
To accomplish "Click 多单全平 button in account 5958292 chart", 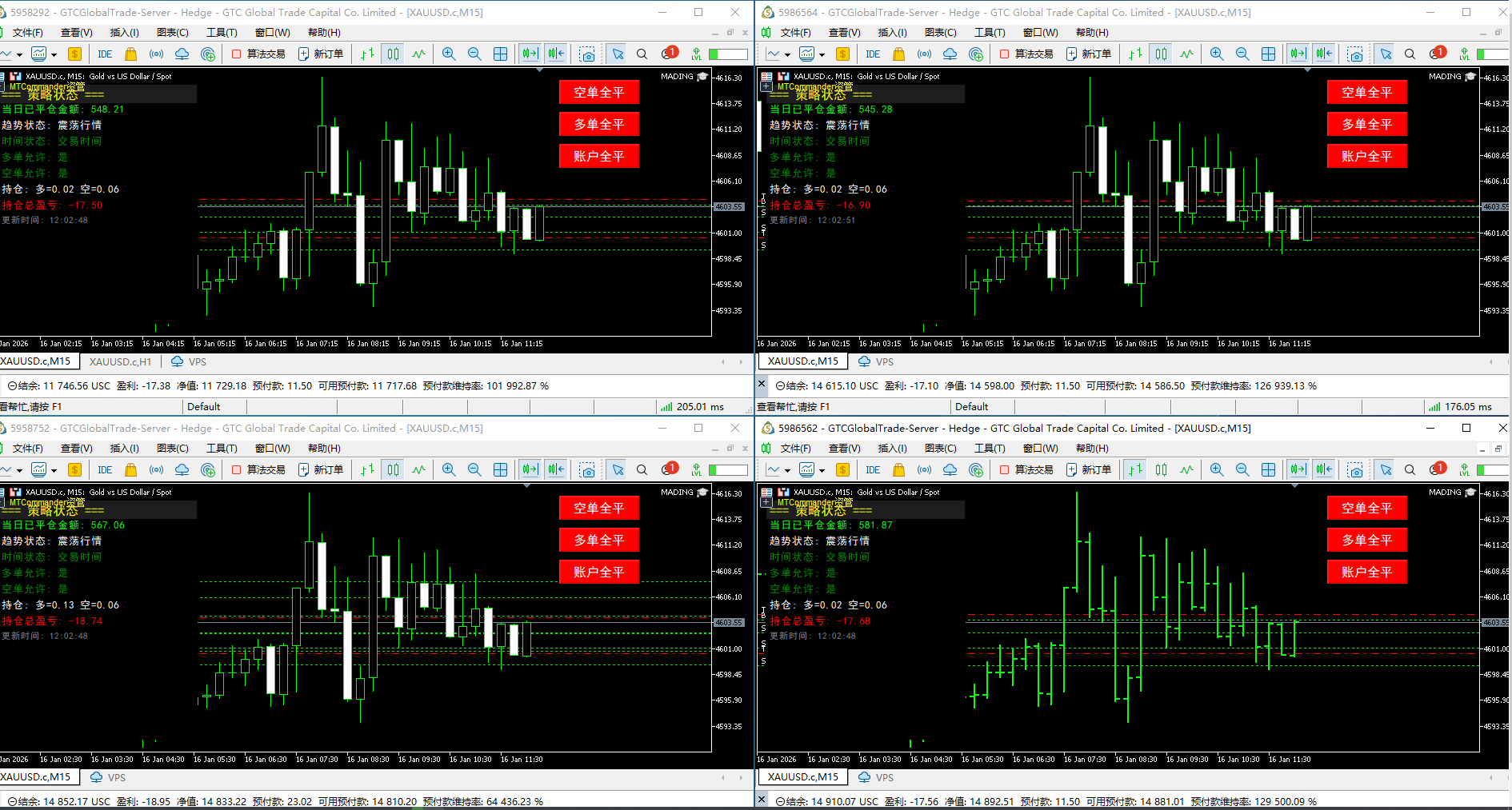I will 598,125.
